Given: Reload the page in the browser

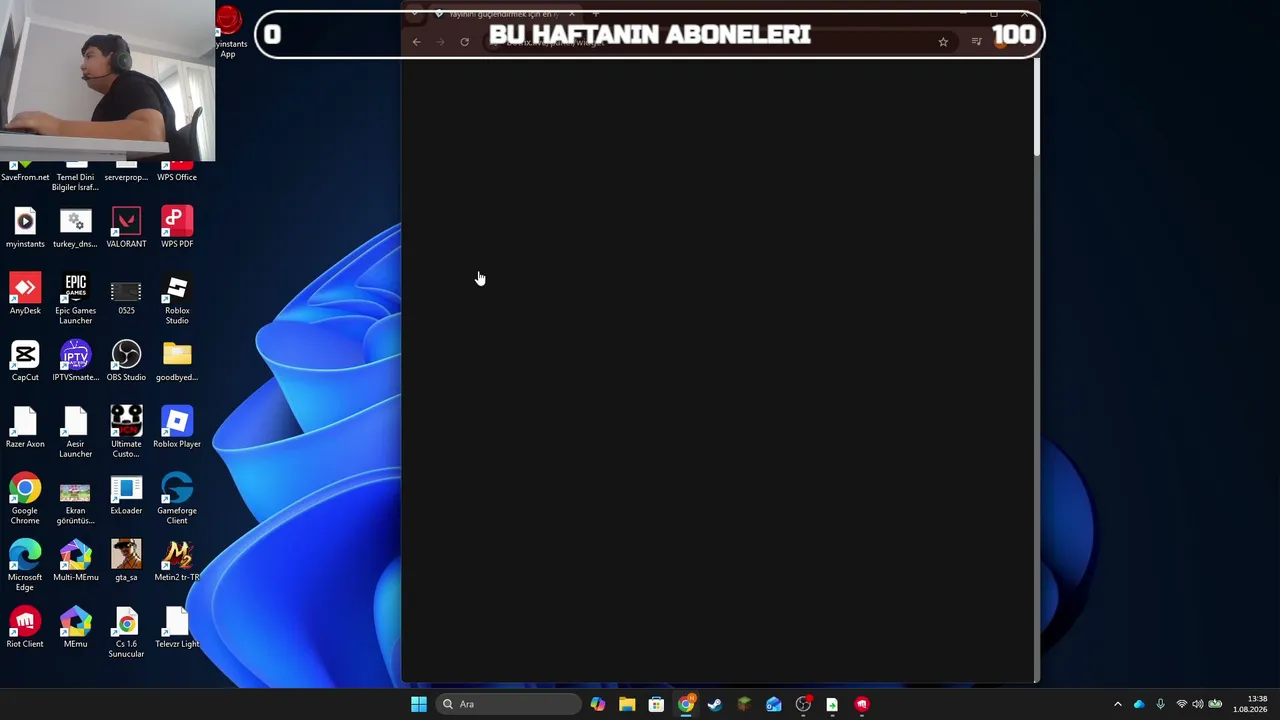Looking at the screenshot, I should click(x=465, y=42).
